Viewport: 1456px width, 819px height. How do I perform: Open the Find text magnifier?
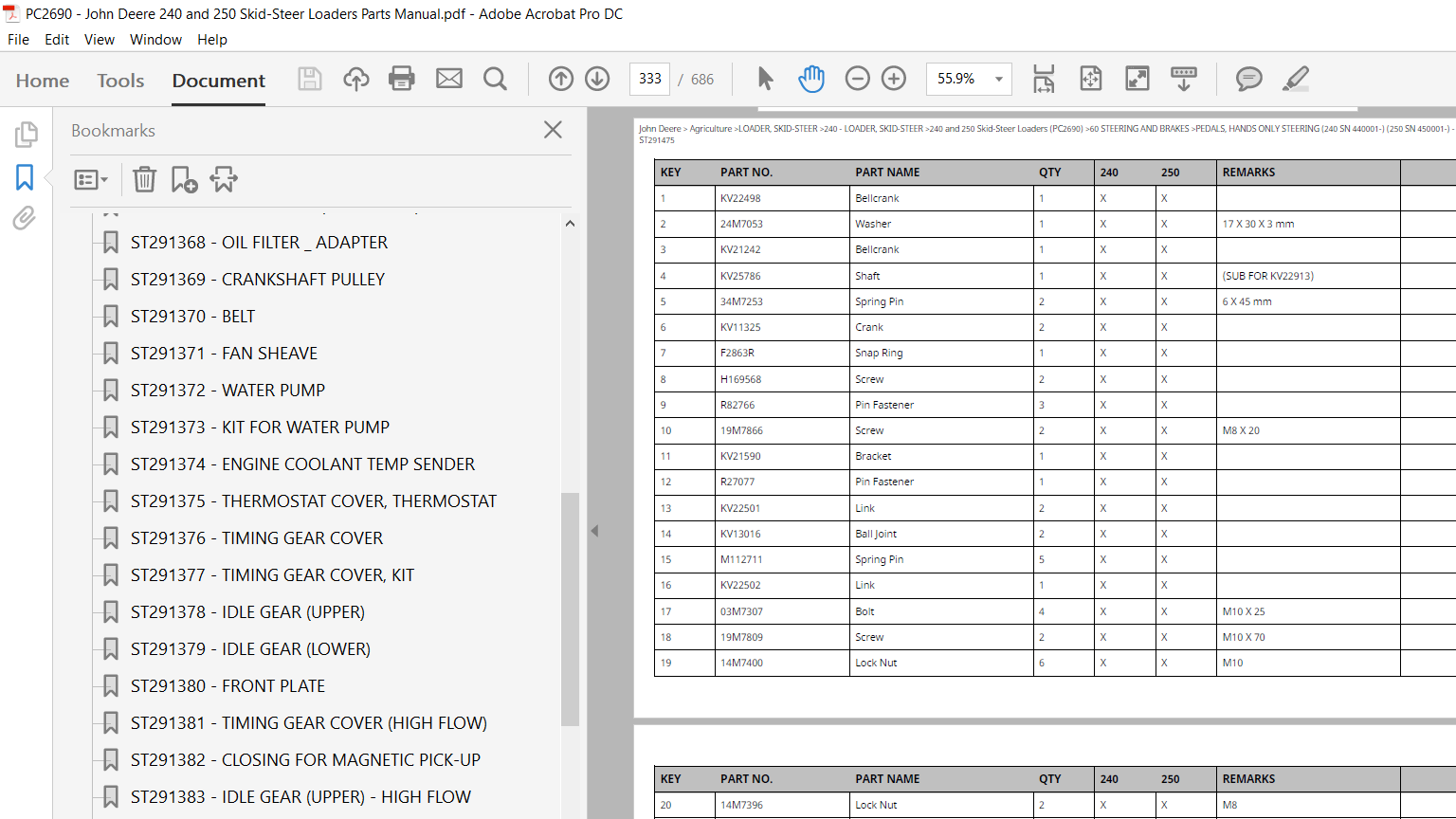click(495, 79)
